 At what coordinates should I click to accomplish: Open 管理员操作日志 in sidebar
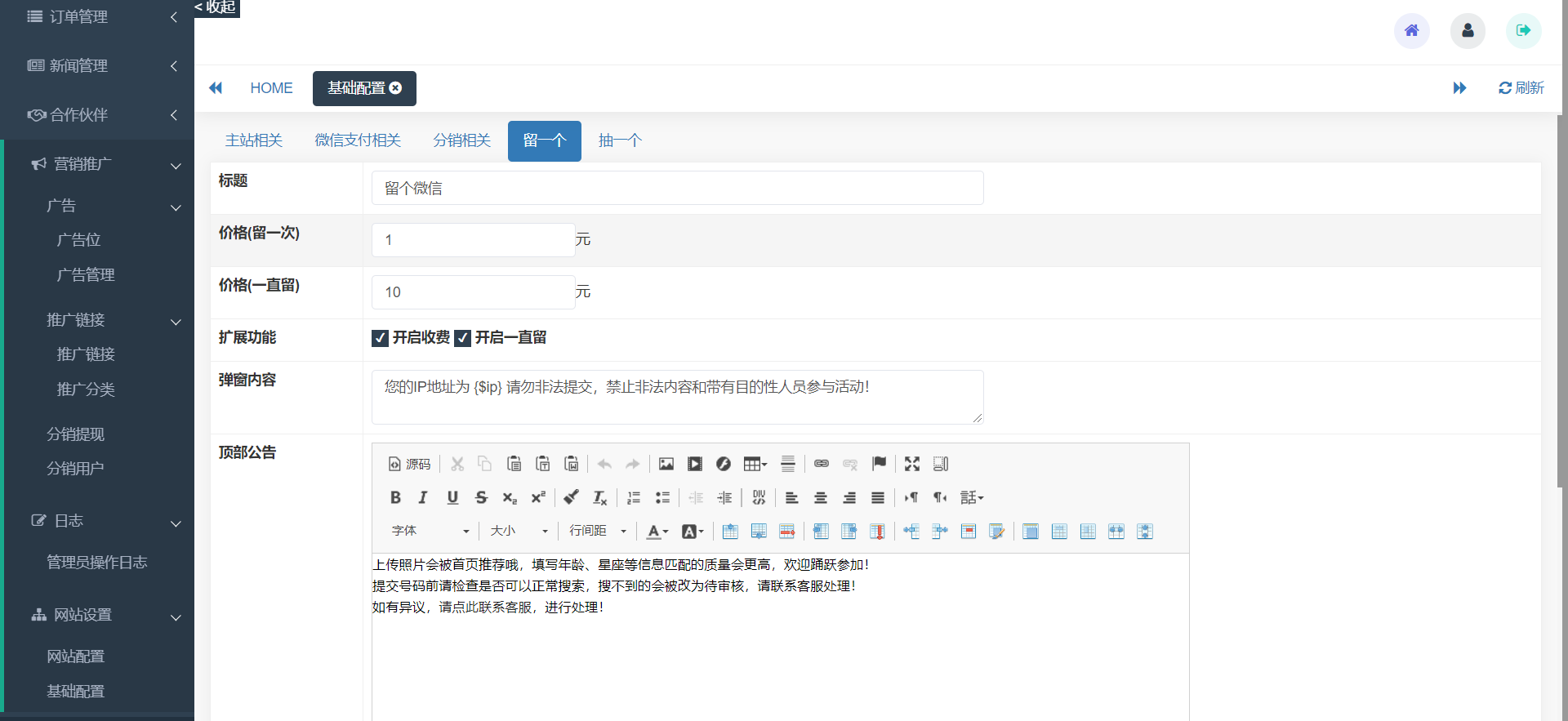tap(96, 562)
